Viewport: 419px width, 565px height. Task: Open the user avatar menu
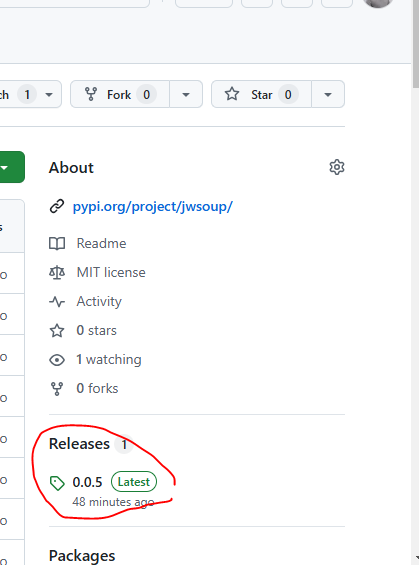[x=378, y=2]
